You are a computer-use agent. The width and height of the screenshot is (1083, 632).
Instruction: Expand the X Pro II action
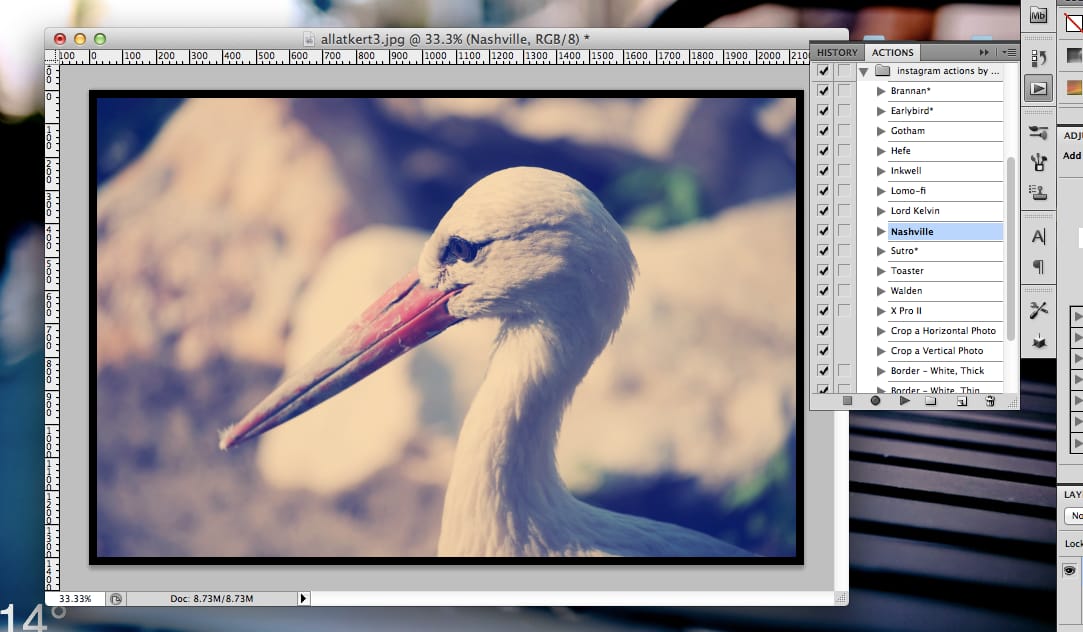(881, 311)
